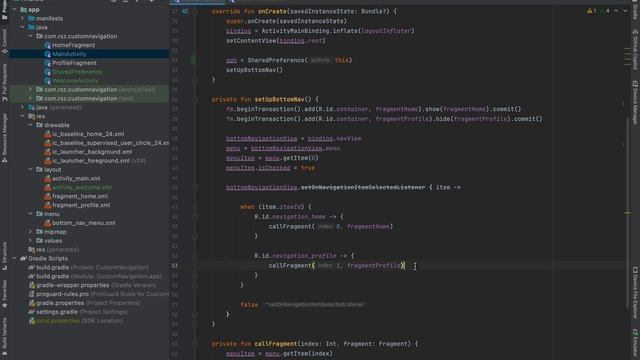The image size is (640, 360).
Task: Collapse the drawable folder
Action: (x=31, y=125)
